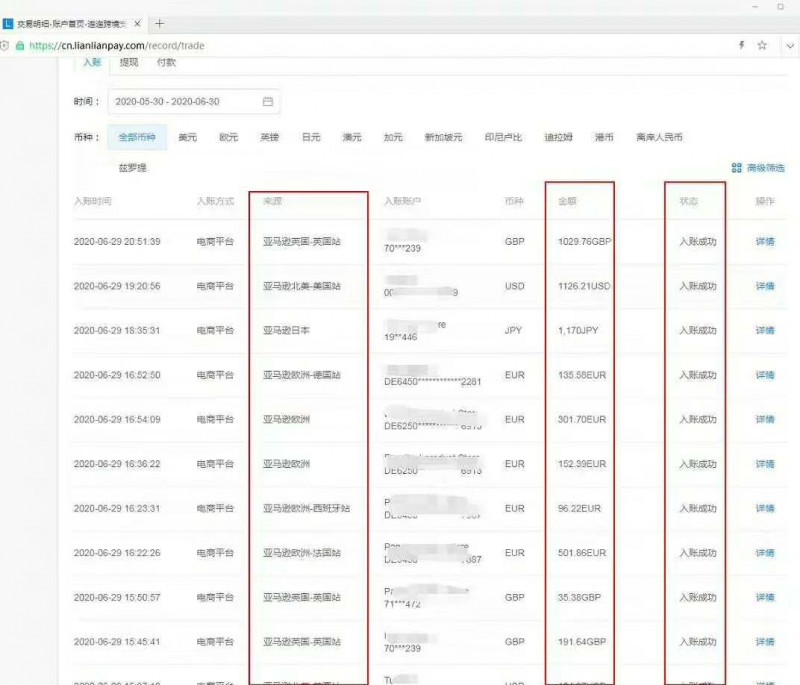
Task: Filter by 加元 currency
Action: click(x=393, y=137)
